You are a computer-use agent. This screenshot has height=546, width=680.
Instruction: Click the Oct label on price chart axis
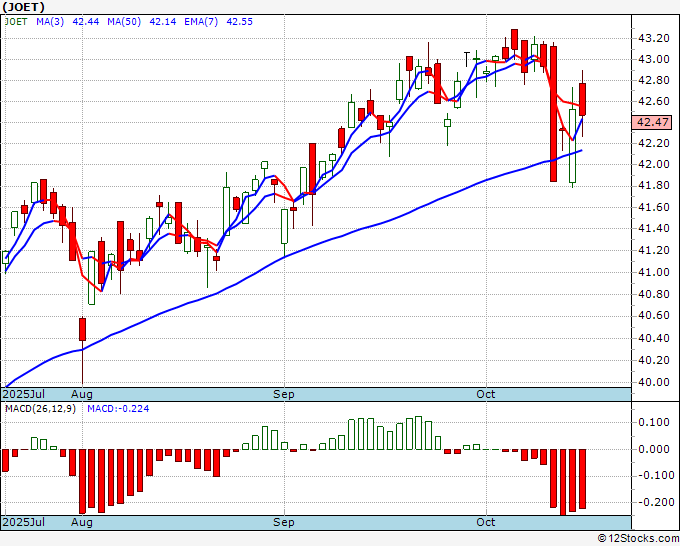[x=485, y=394]
